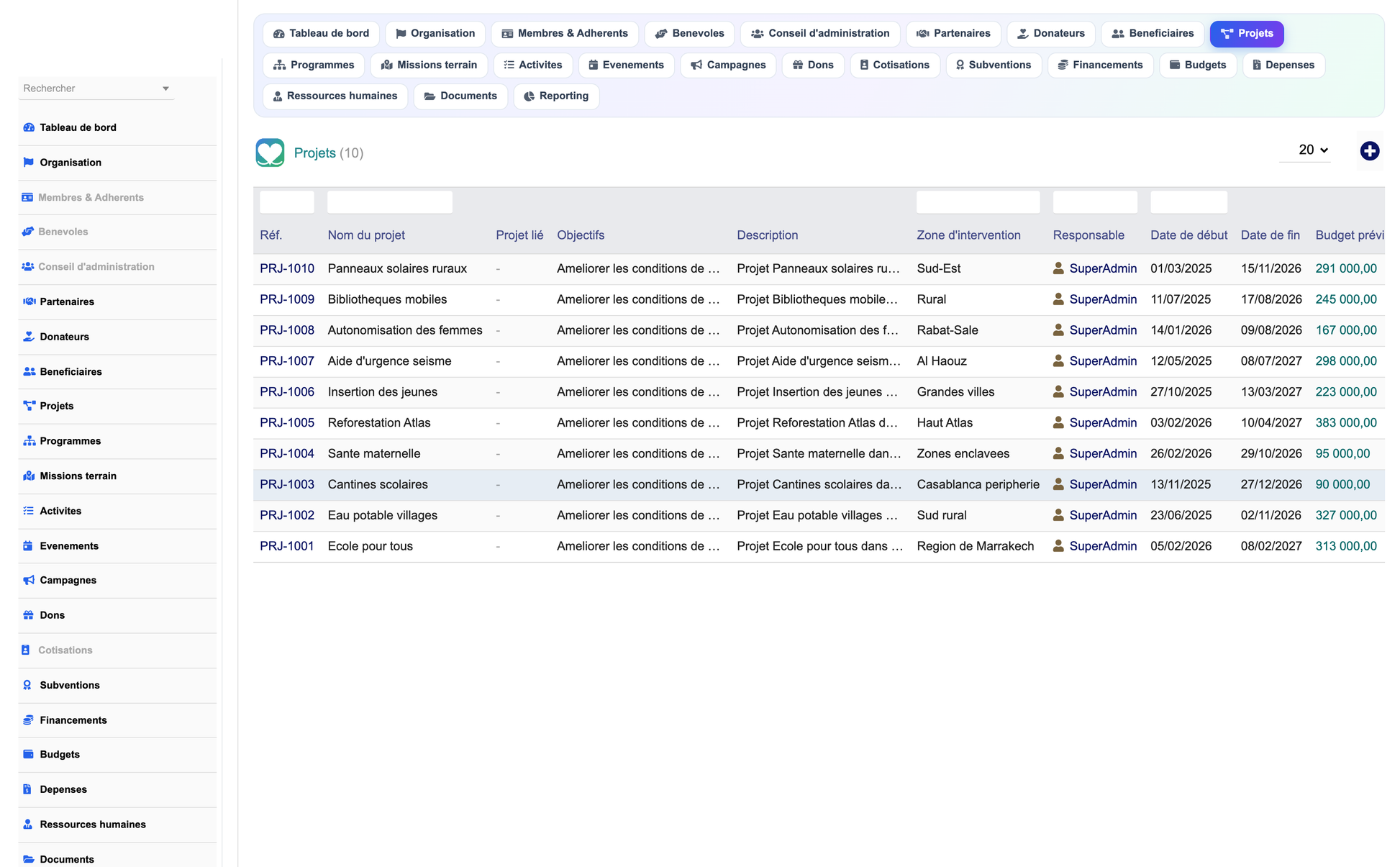
Task: Click the Nom du projet filter field
Action: click(390, 202)
